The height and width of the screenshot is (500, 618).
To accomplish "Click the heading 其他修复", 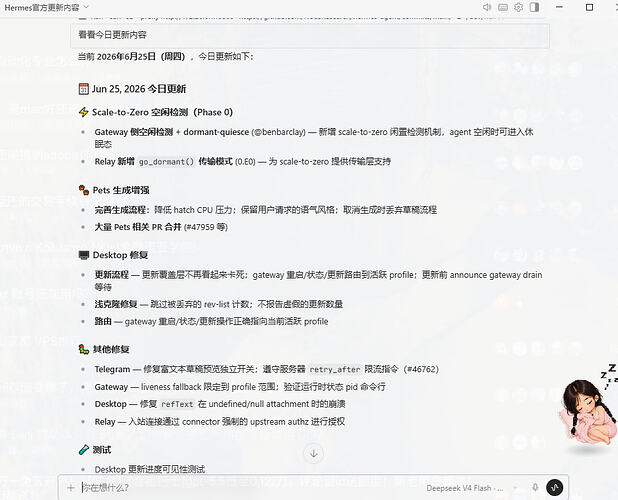I will (111, 349).
